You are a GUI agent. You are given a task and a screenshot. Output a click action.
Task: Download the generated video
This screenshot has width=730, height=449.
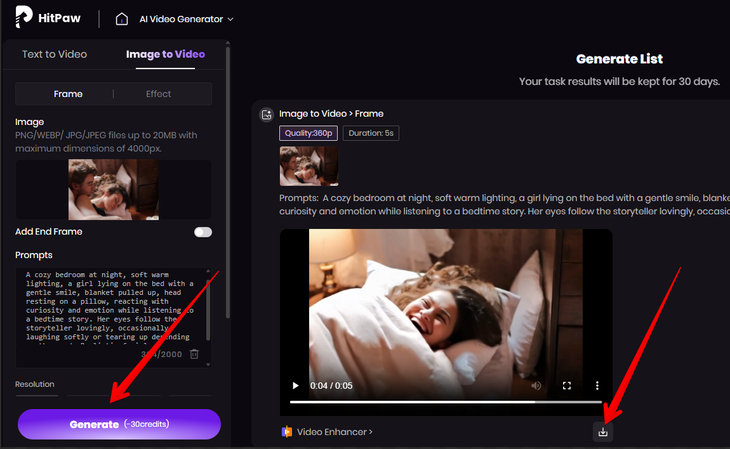click(x=603, y=432)
